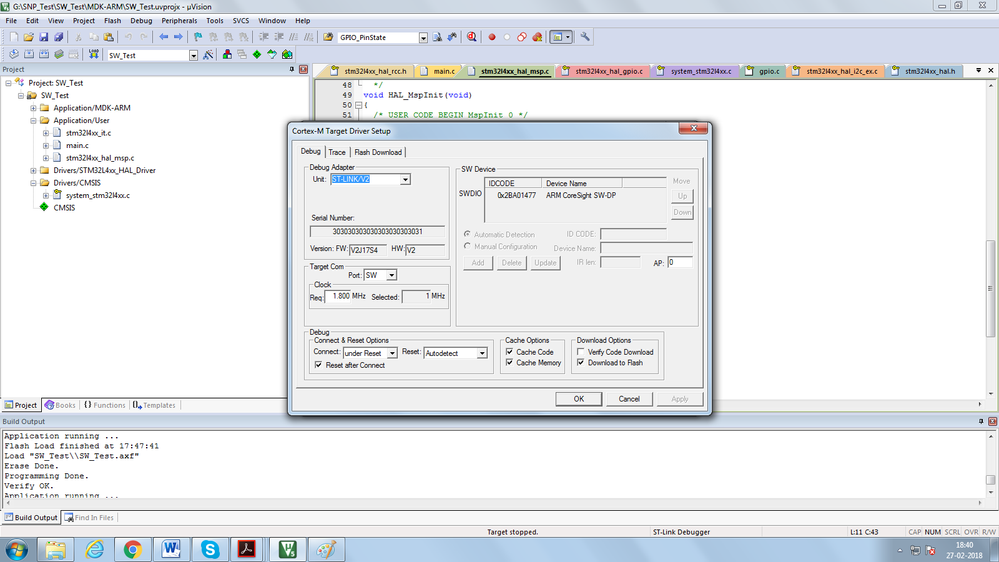The width and height of the screenshot is (999, 562).
Task: Kill all breakpoints using the toolbar icon
Action: (x=537, y=38)
